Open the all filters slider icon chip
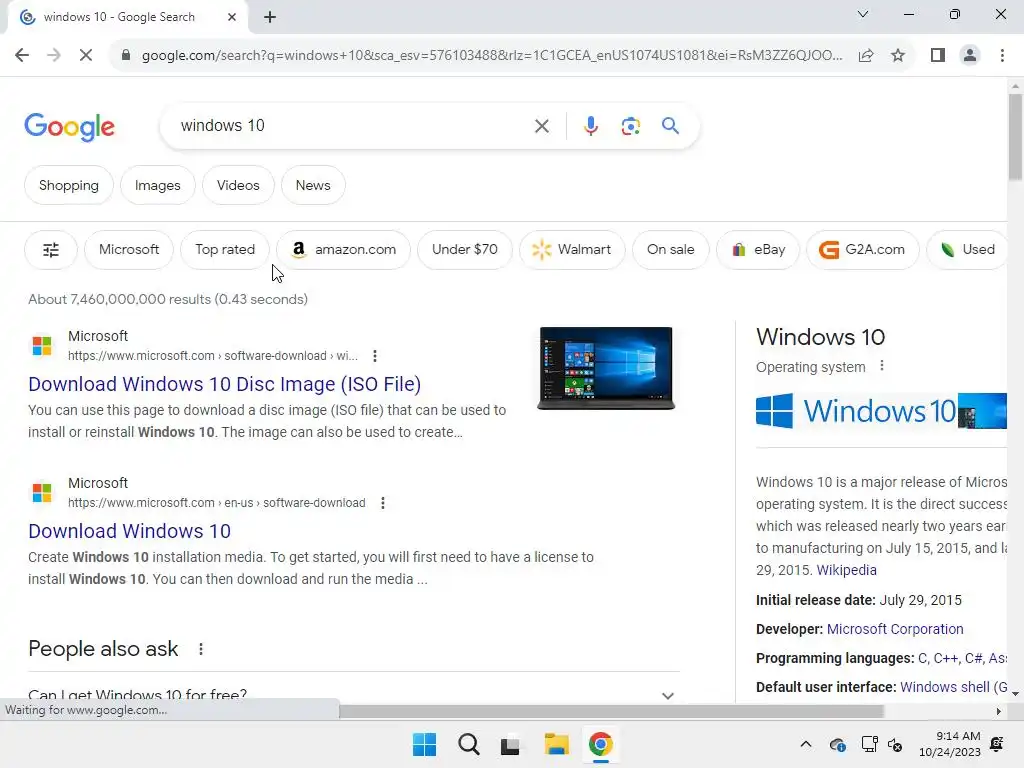Image resolution: width=1024 pixels, height=768 pixels. [x=51, y=249]
